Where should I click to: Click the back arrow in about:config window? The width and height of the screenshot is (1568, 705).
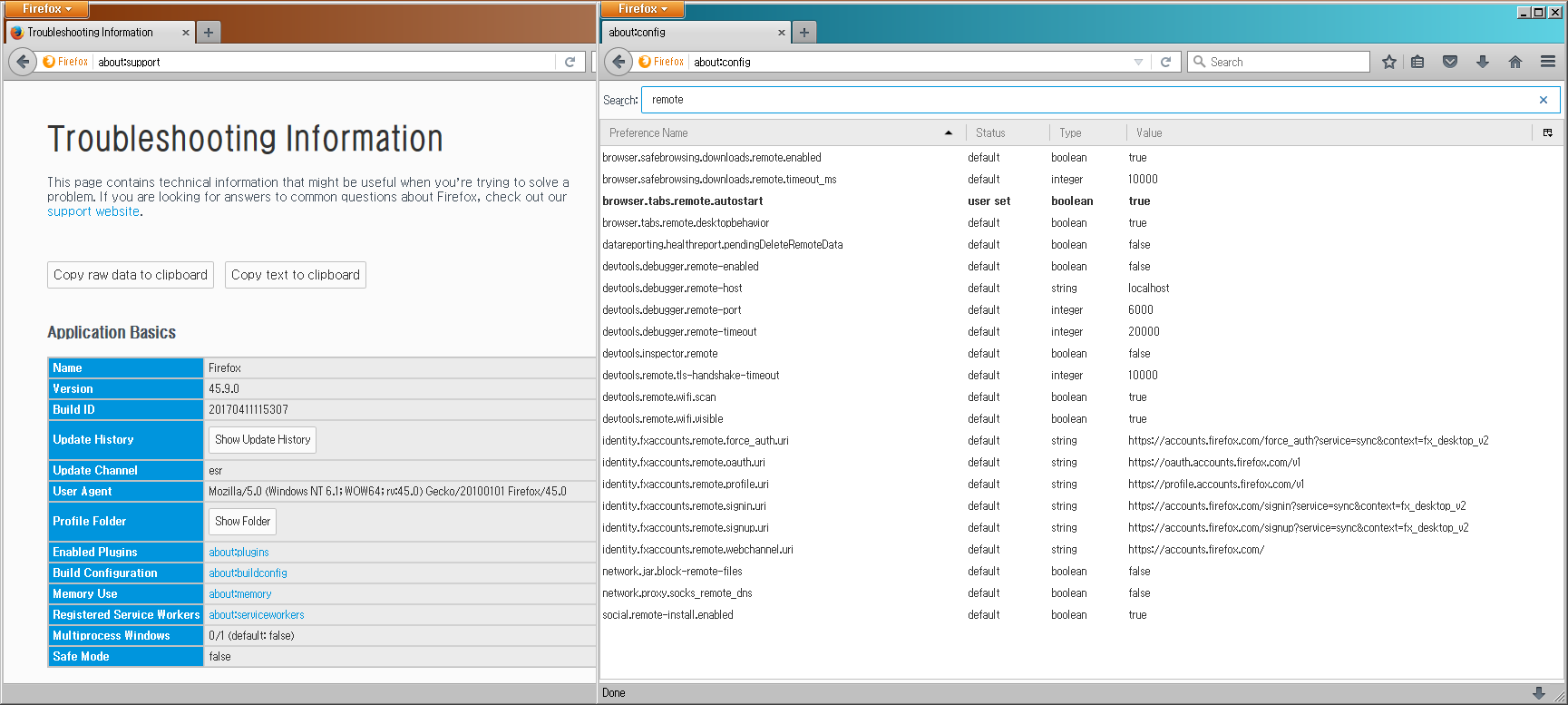click(618, 62)
